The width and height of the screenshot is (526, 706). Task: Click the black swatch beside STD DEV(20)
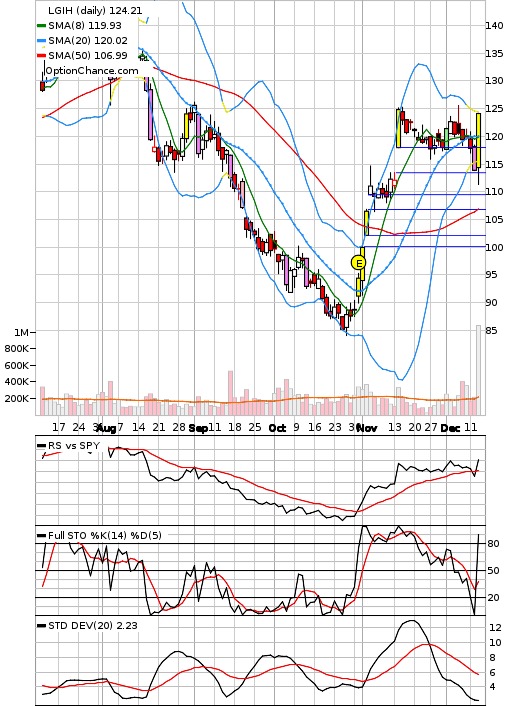click(41, 626)
